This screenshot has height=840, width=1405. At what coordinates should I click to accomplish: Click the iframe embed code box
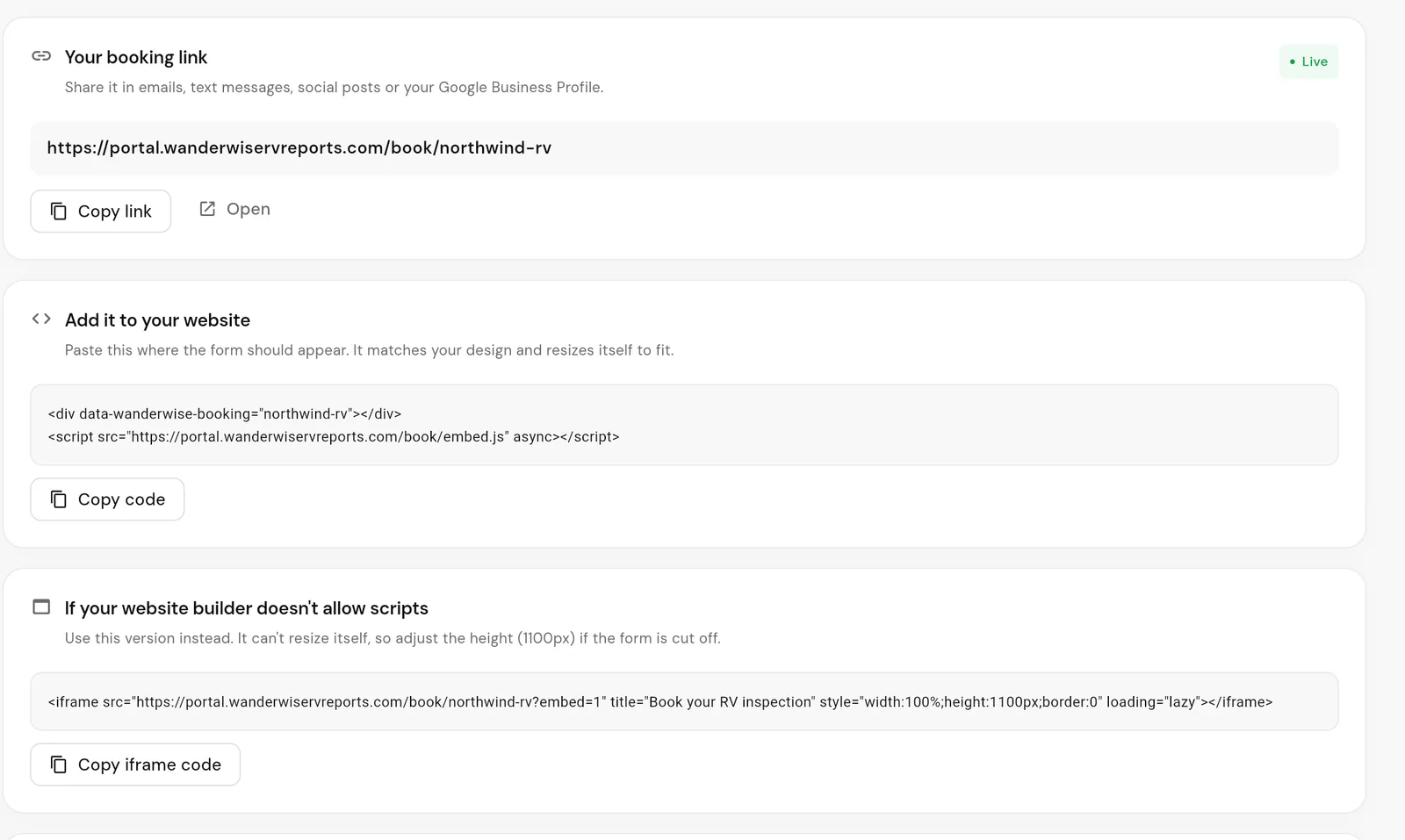684,701
